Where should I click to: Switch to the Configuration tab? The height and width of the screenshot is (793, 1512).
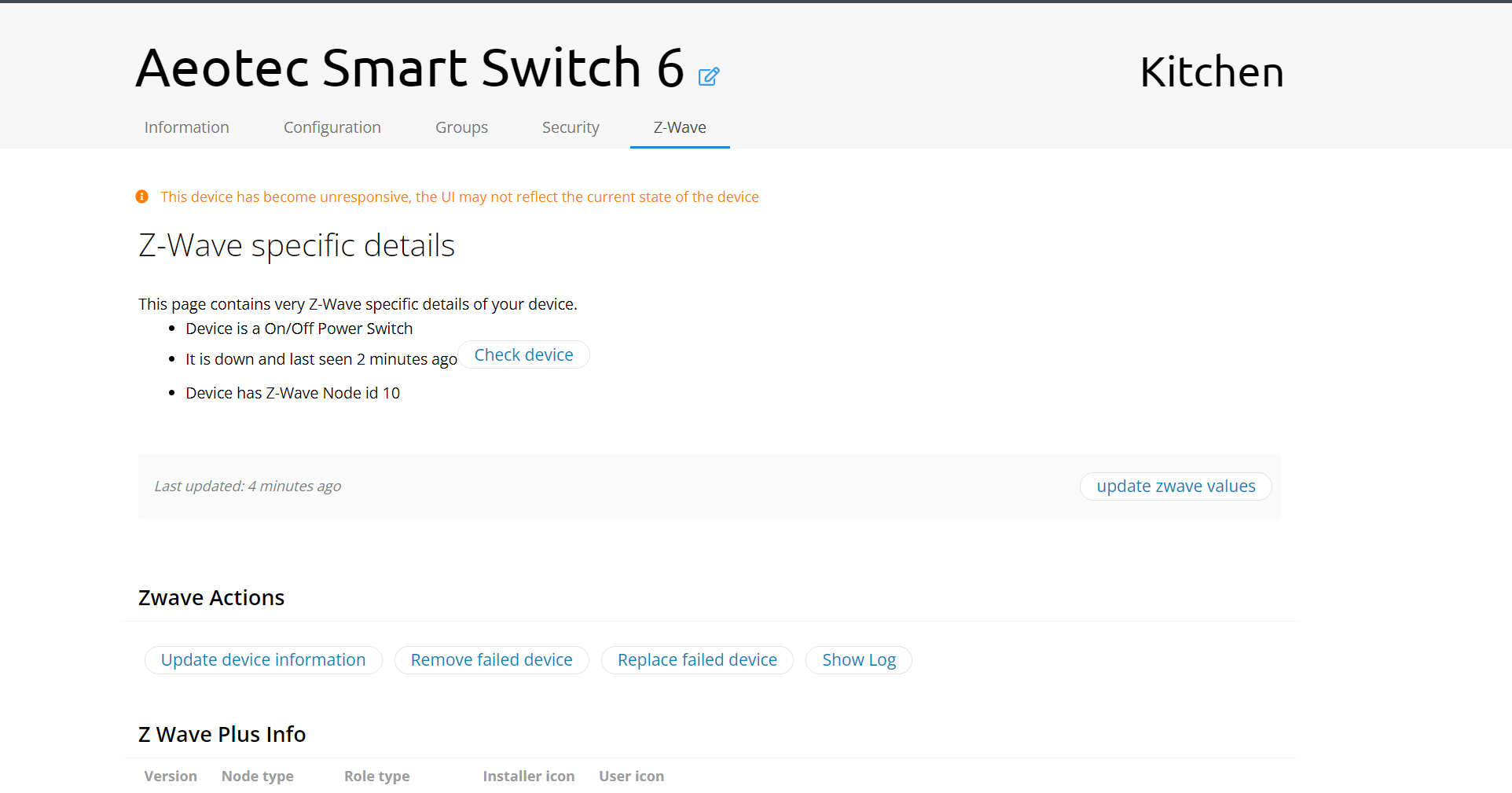click(332, 127)
